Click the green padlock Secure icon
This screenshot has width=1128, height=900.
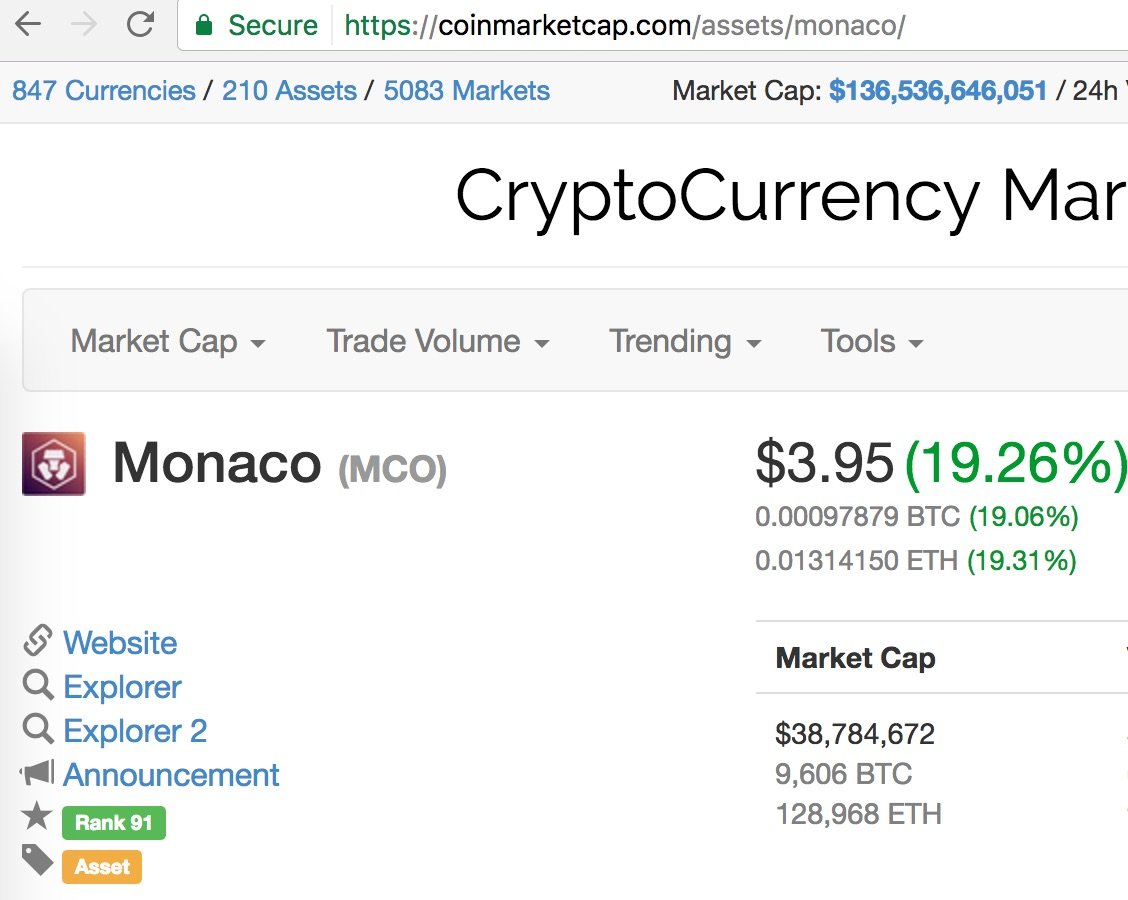point(204,25)
